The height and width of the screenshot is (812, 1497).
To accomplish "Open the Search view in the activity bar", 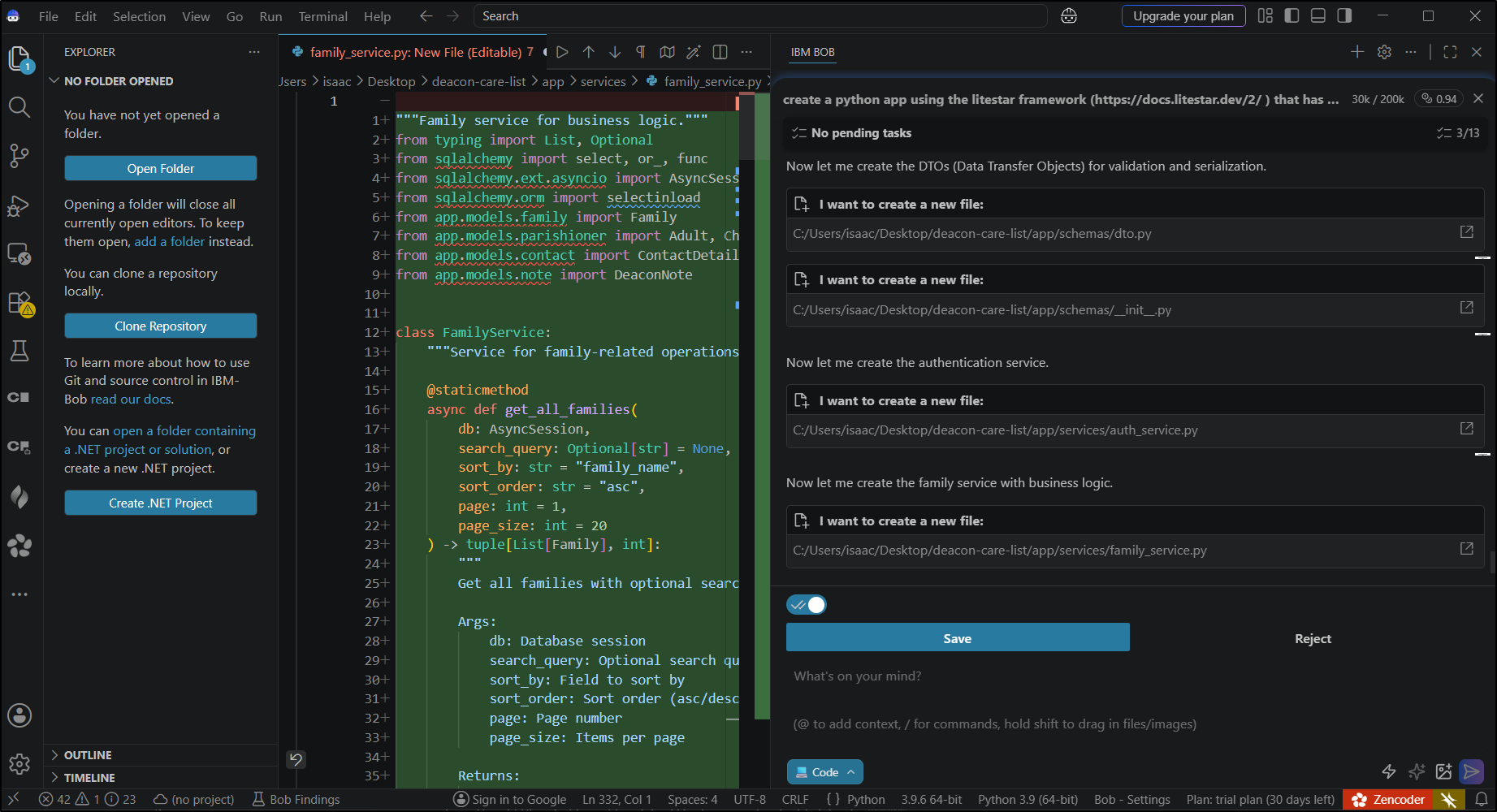I will (19, 106).
